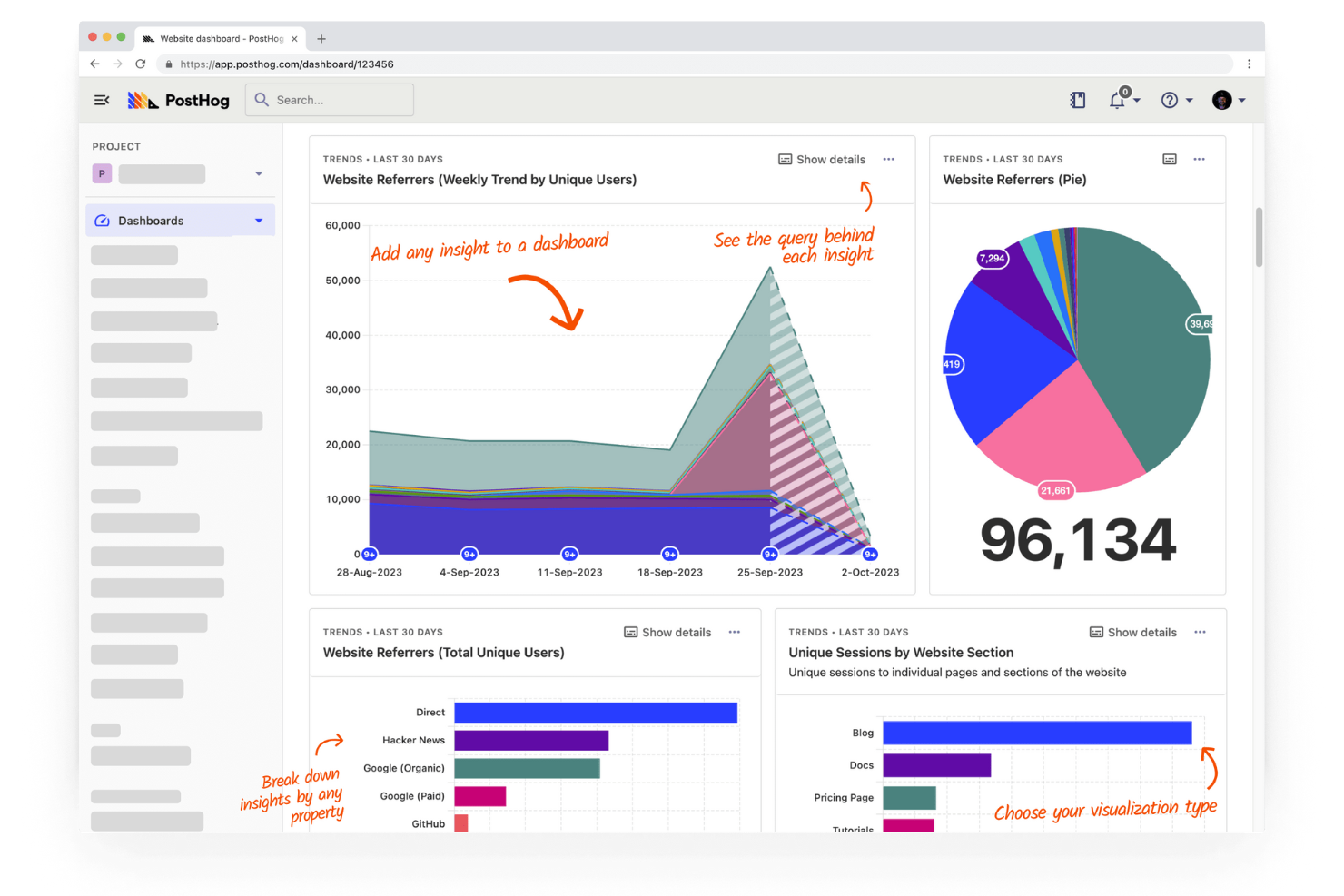Open the details icon on the Pie insight

pyautogui.click(x=1170, y=160)
